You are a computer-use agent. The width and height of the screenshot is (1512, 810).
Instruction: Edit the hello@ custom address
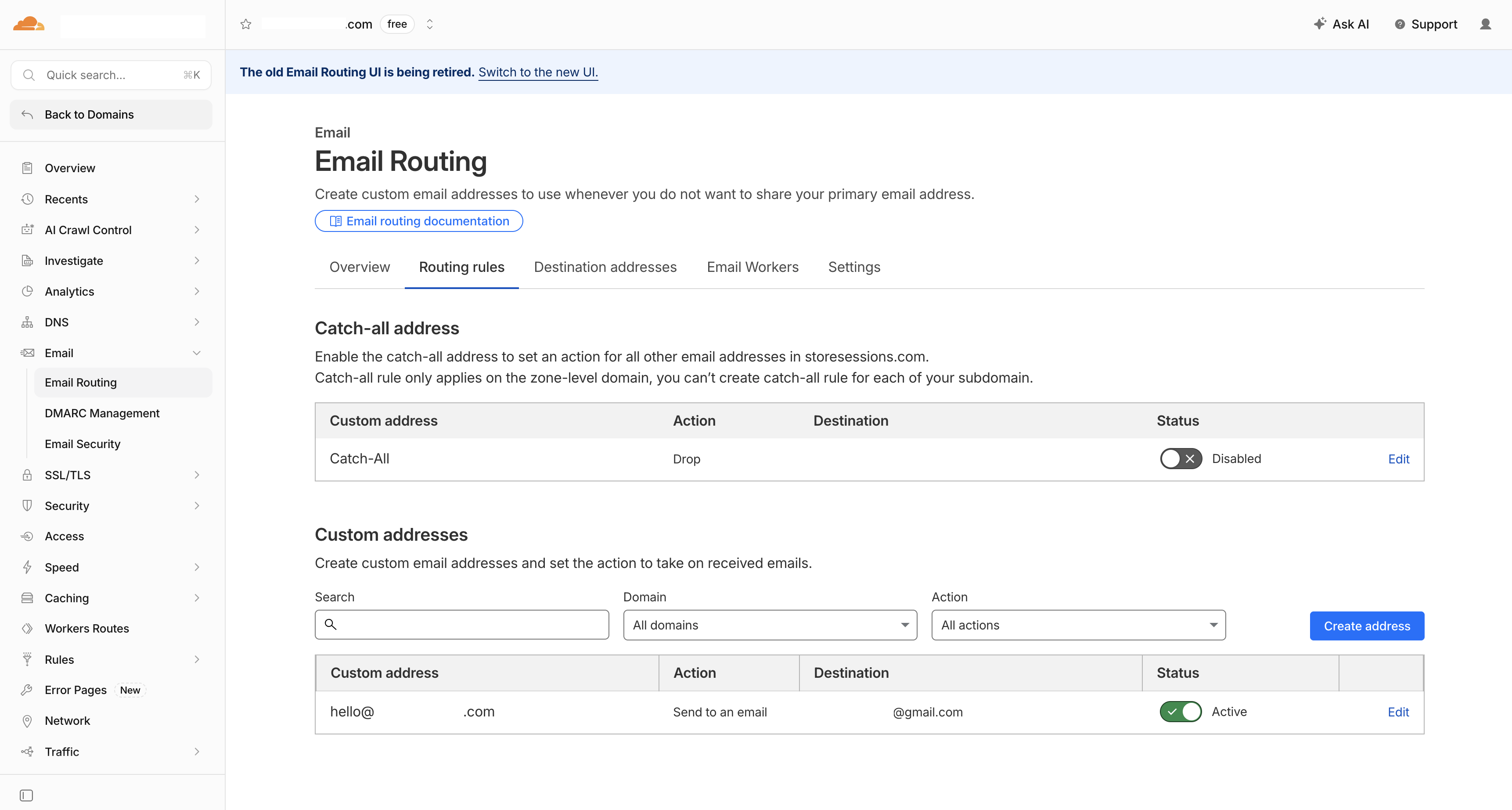click(x=1398, y=712)
